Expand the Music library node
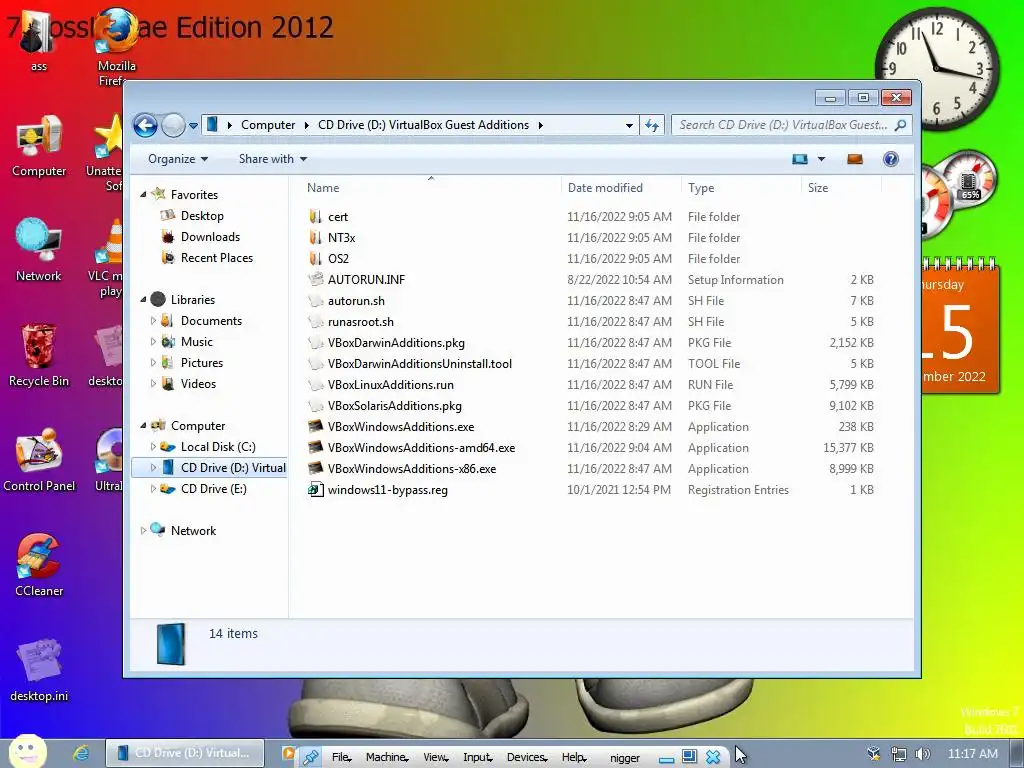This screenshot has height=768, width=1024. tap(153, 342)
